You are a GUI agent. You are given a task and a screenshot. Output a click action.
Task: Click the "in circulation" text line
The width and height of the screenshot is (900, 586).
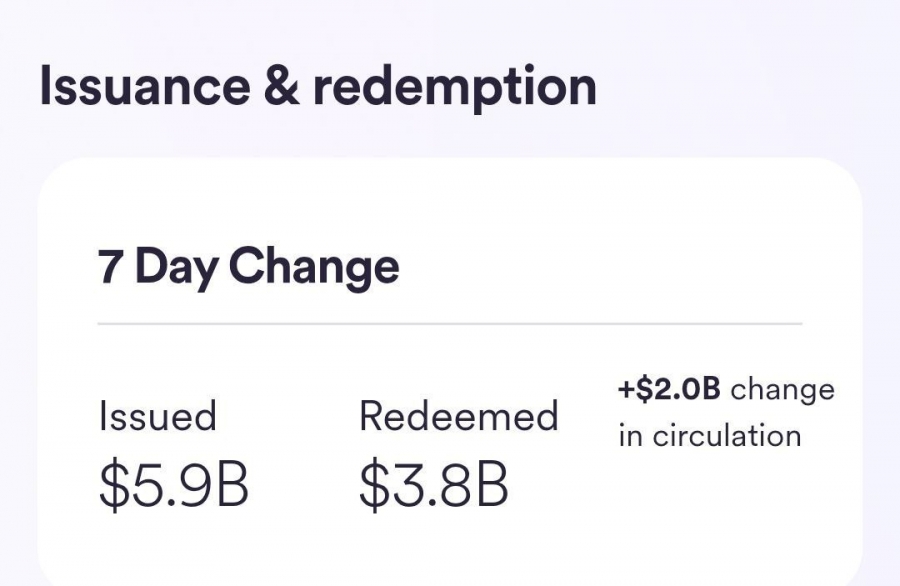click(710, 436)
